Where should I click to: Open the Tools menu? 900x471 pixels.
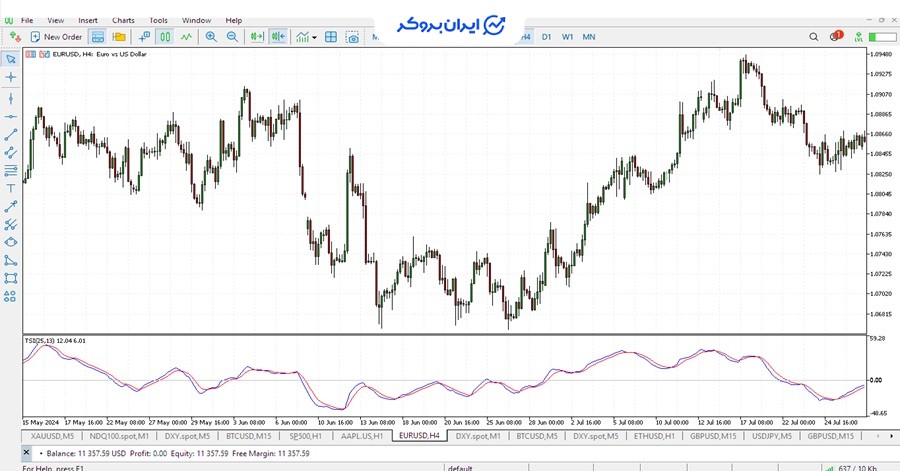(x=158, y=20)
